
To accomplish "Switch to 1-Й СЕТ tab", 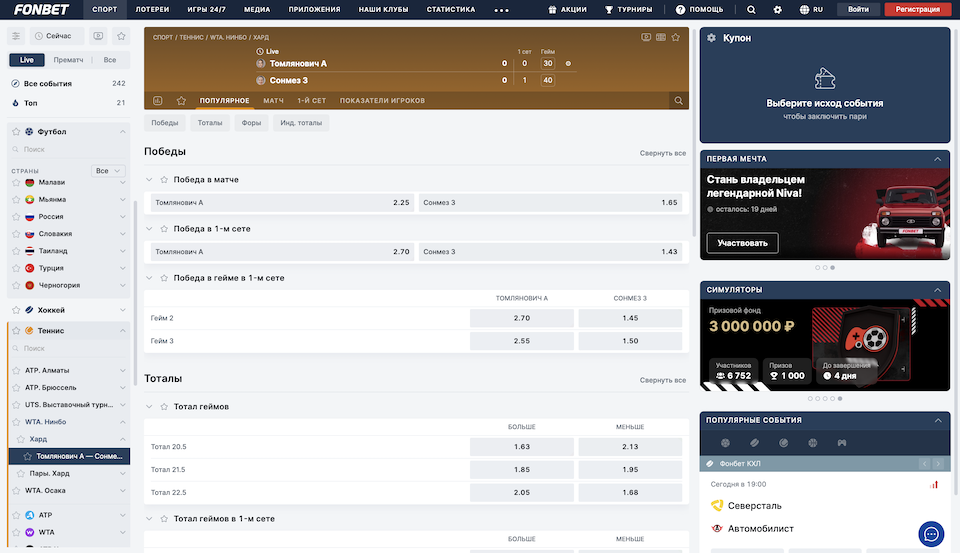I will tap(312, 100).
